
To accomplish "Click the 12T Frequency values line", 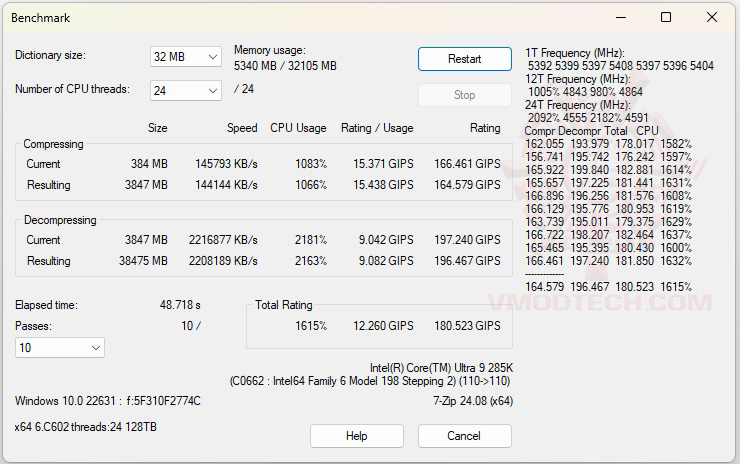I will click(x=586, y=92).
